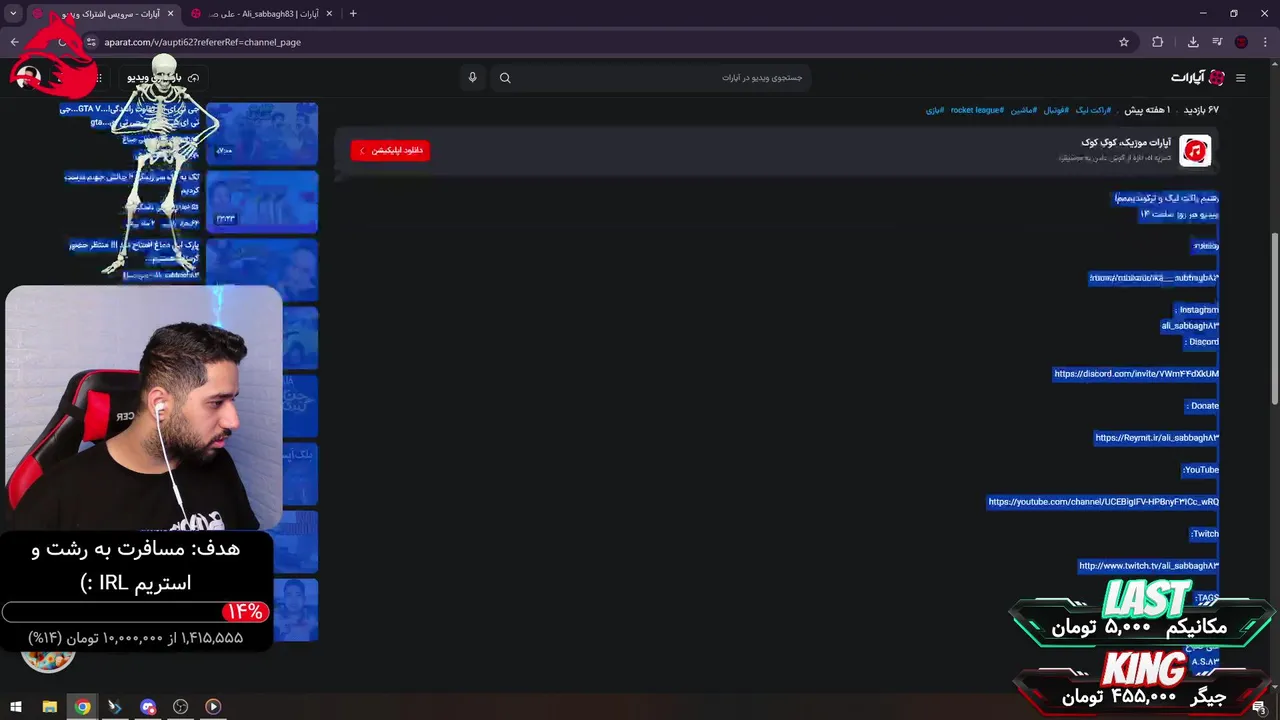Open the blue-bird app taskbar icon
The height and width of the screenshot is (720, 1280).
pos(115,707)
